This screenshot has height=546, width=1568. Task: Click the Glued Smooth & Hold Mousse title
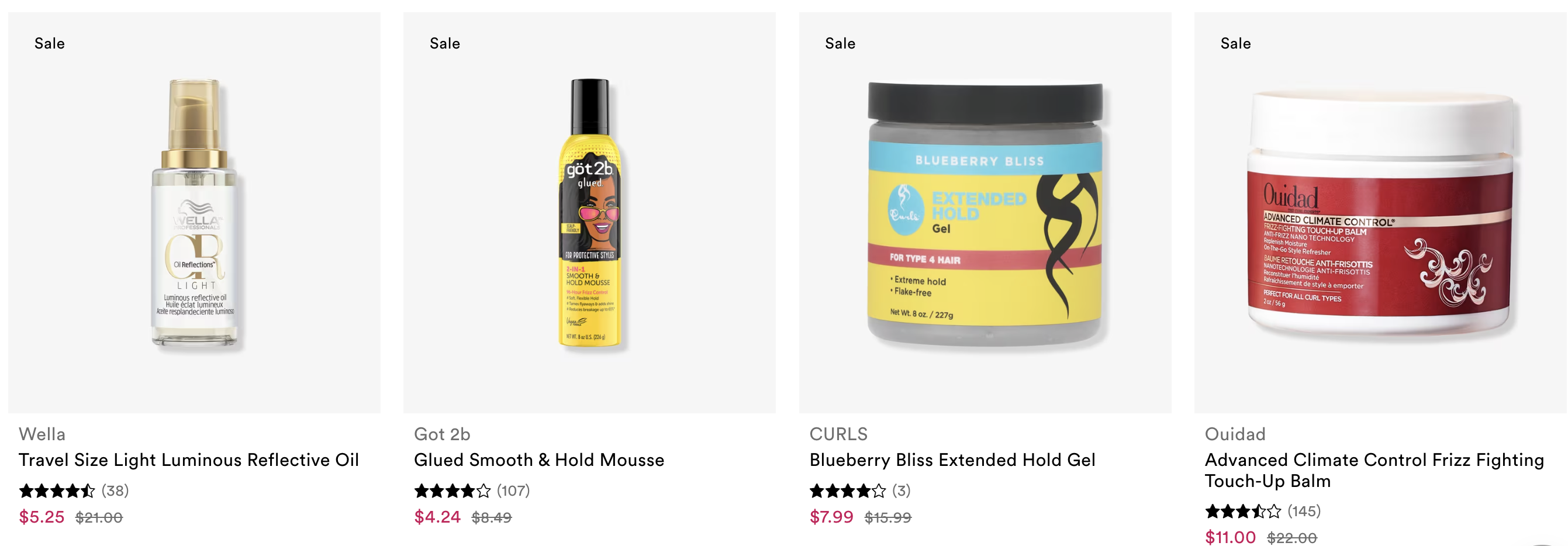point(538,459)
